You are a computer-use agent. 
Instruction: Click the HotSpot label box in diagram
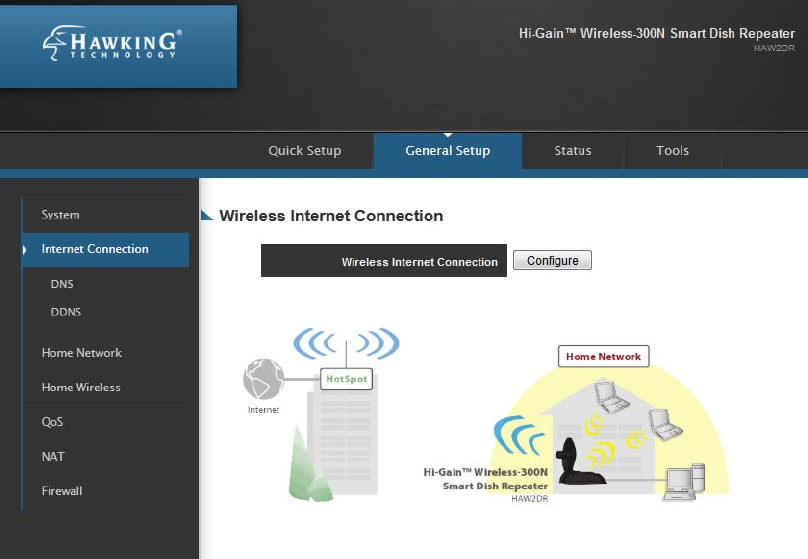(346, 379)
